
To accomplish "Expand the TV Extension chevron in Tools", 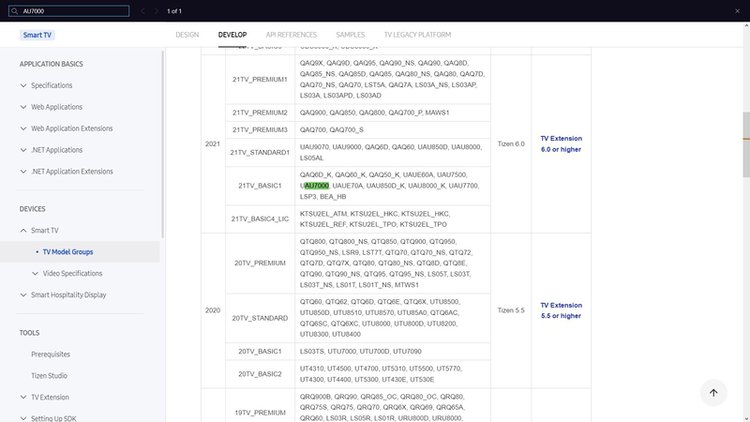I will coord(23,397).
